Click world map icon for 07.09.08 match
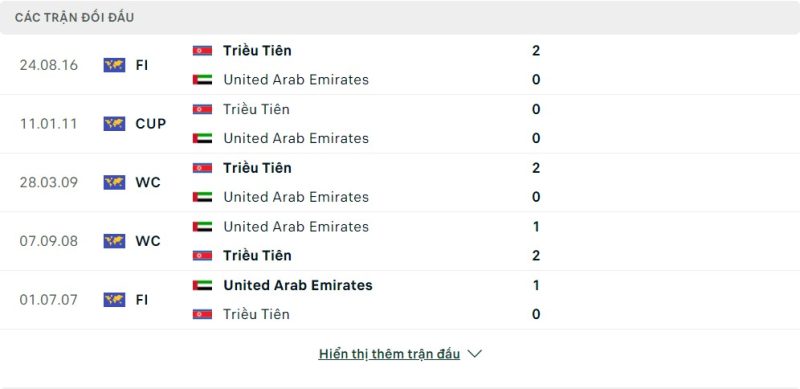 (114, 241)
